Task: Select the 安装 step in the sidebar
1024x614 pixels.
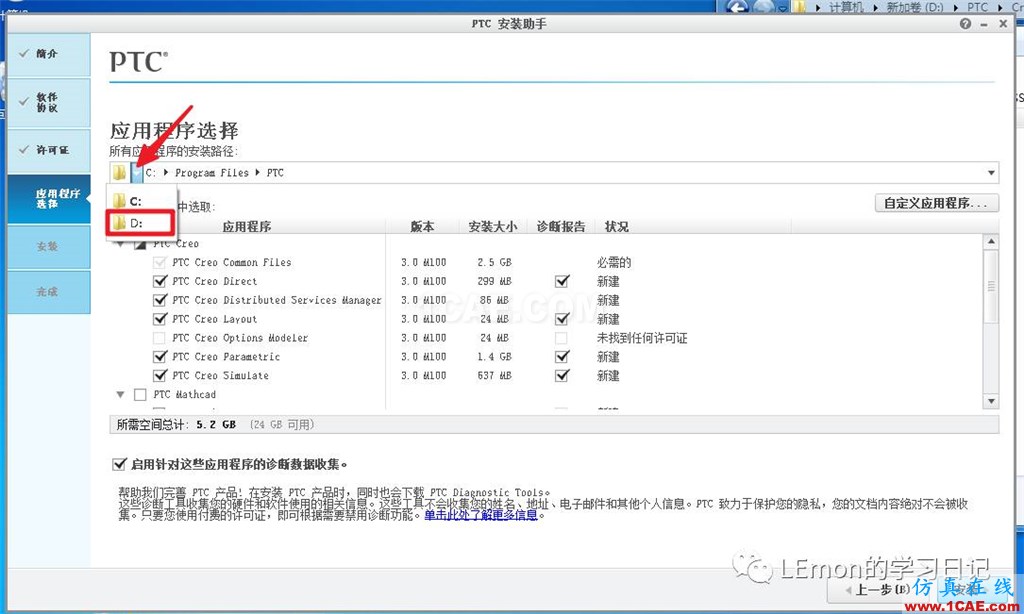Action: coord(49,247)
